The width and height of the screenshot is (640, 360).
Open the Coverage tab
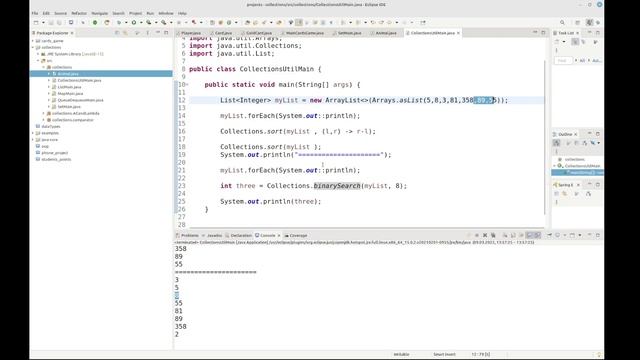pos(298,235)
